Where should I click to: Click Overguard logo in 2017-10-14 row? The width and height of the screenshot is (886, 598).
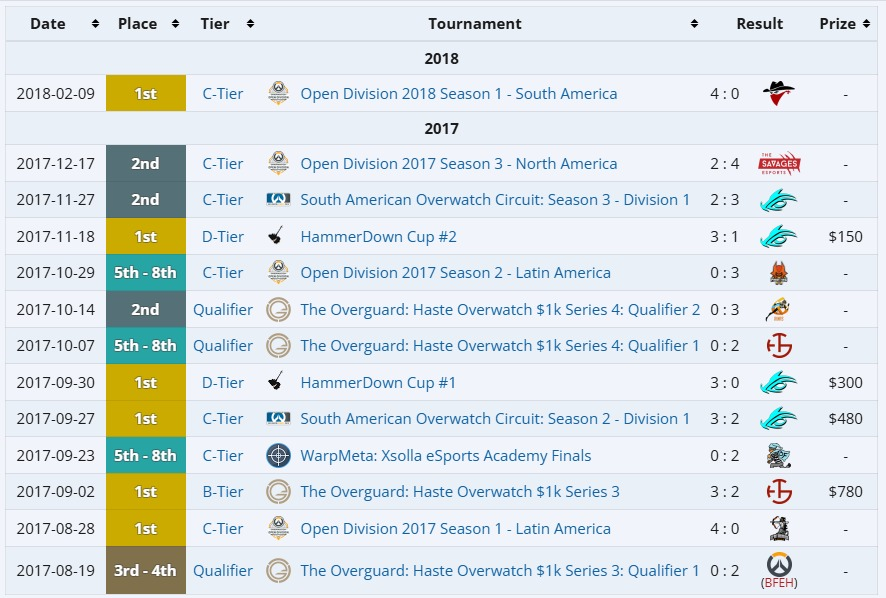279,310
